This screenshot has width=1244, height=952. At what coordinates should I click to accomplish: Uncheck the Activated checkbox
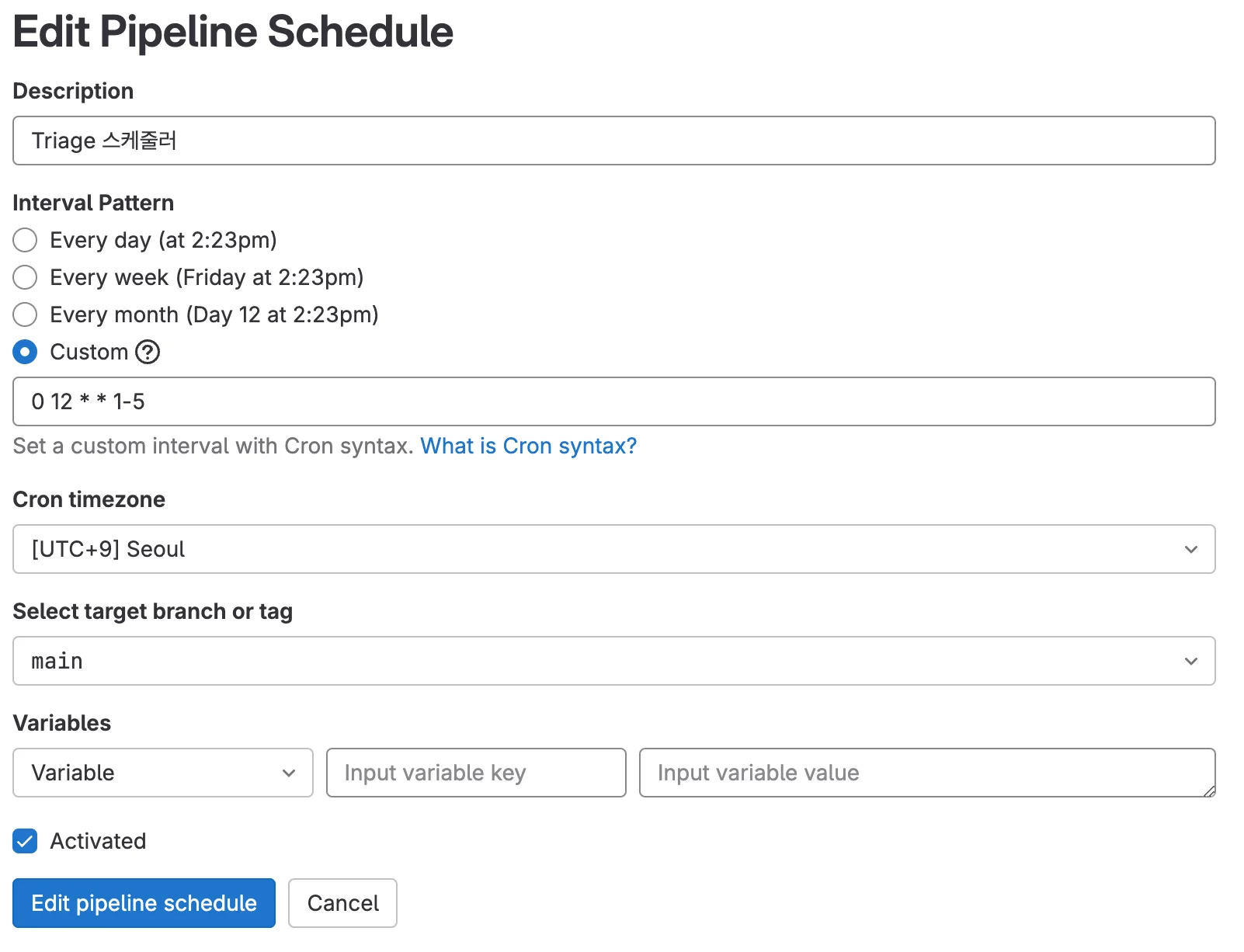click(x=25, y=841)
